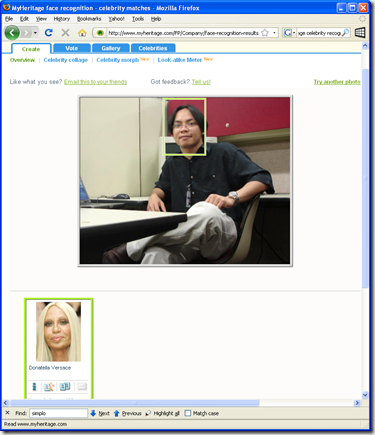The width and height of the screenshot is (375, 435).
Task: Click the vertical scrollbar down arrow
Action: 365,395
